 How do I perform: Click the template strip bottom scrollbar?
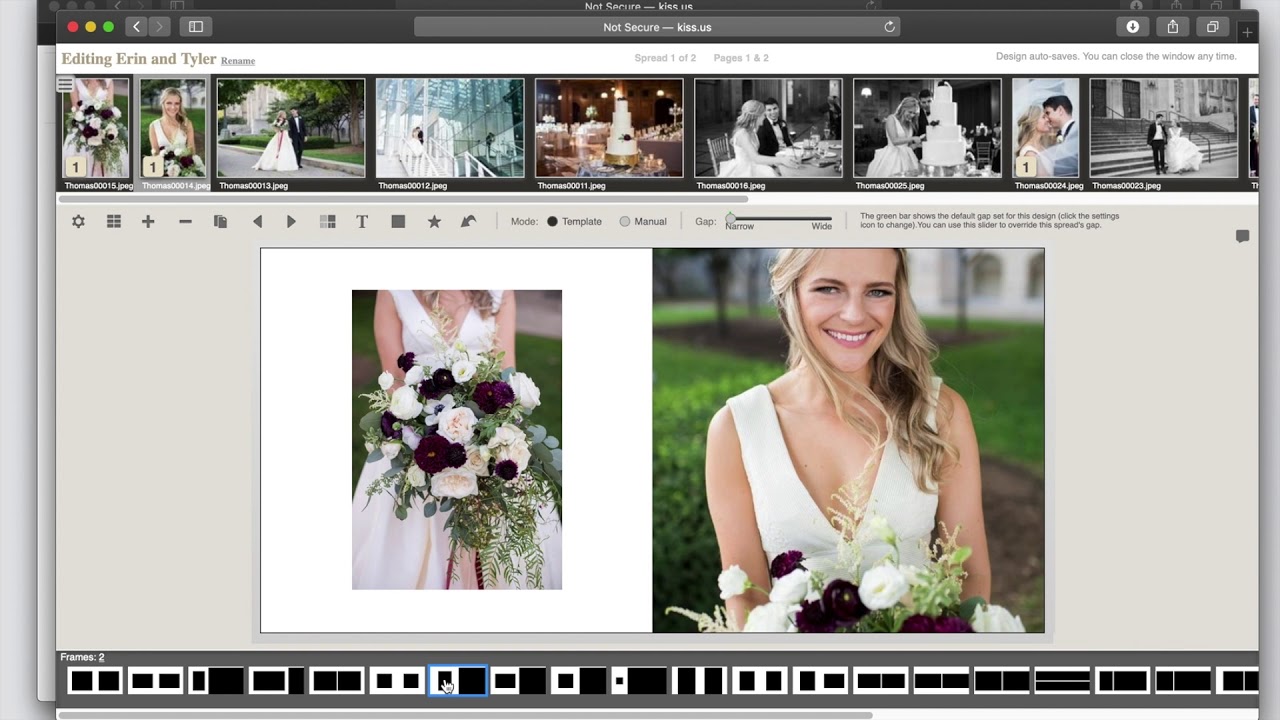pyautogui.click(x=465, y=715)
